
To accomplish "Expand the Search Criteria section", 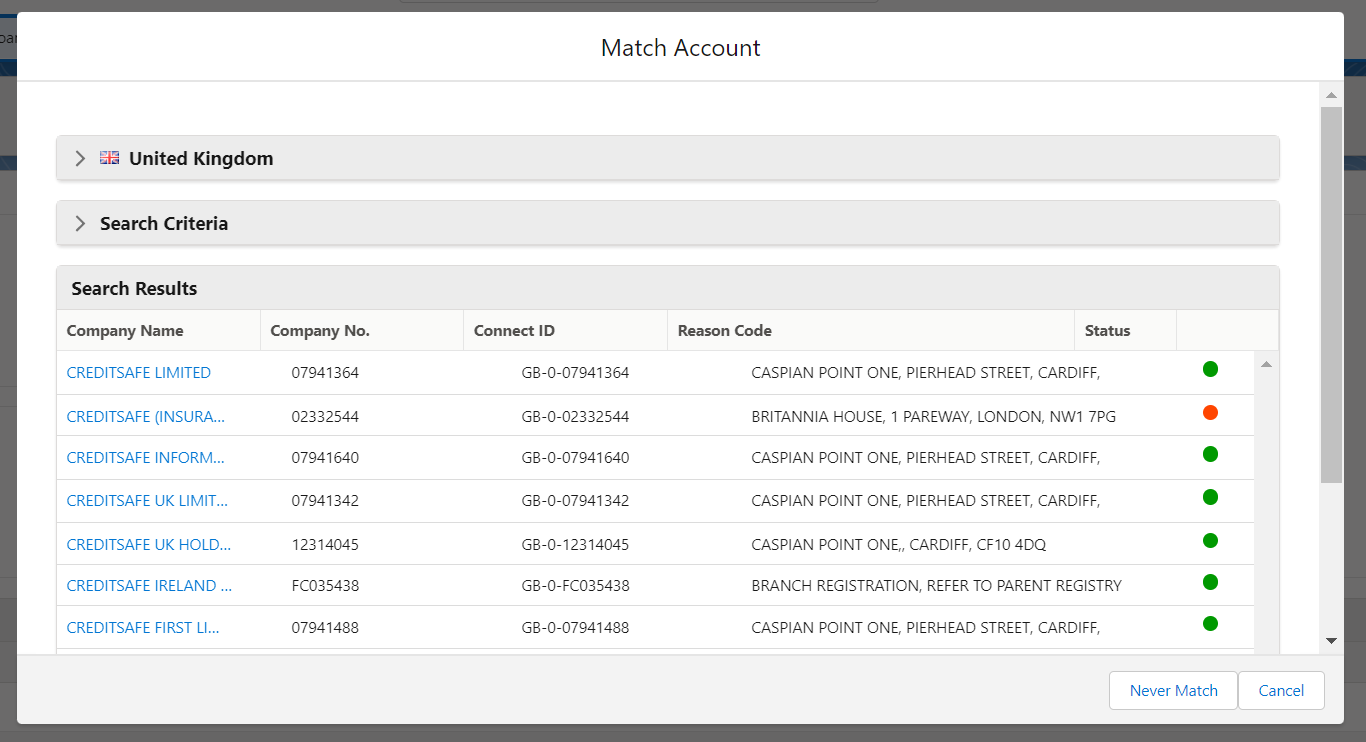I will pos(79,222).
